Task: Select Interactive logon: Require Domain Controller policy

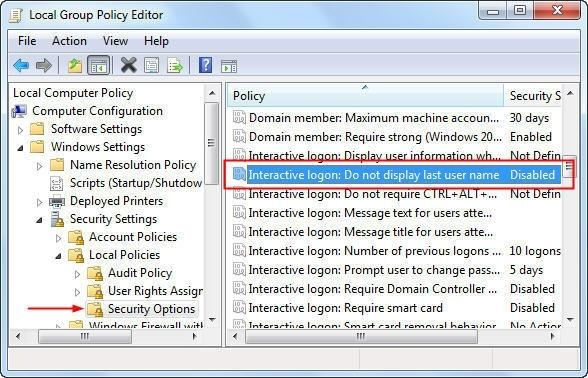Action: click(396, 289)
